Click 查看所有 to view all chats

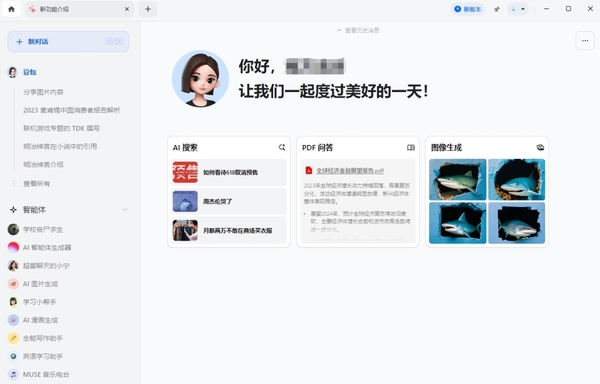point(36,184)
